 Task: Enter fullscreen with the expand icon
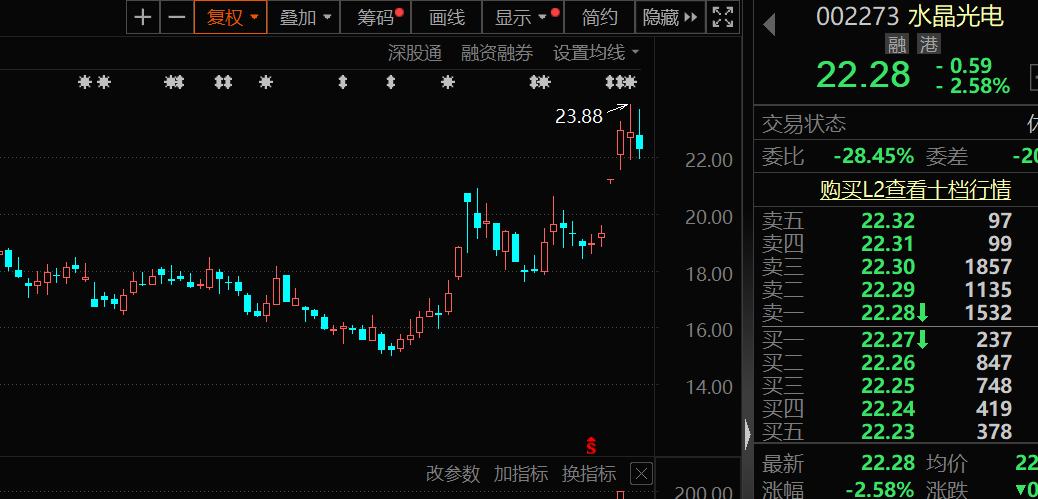(x=721, y=17)
